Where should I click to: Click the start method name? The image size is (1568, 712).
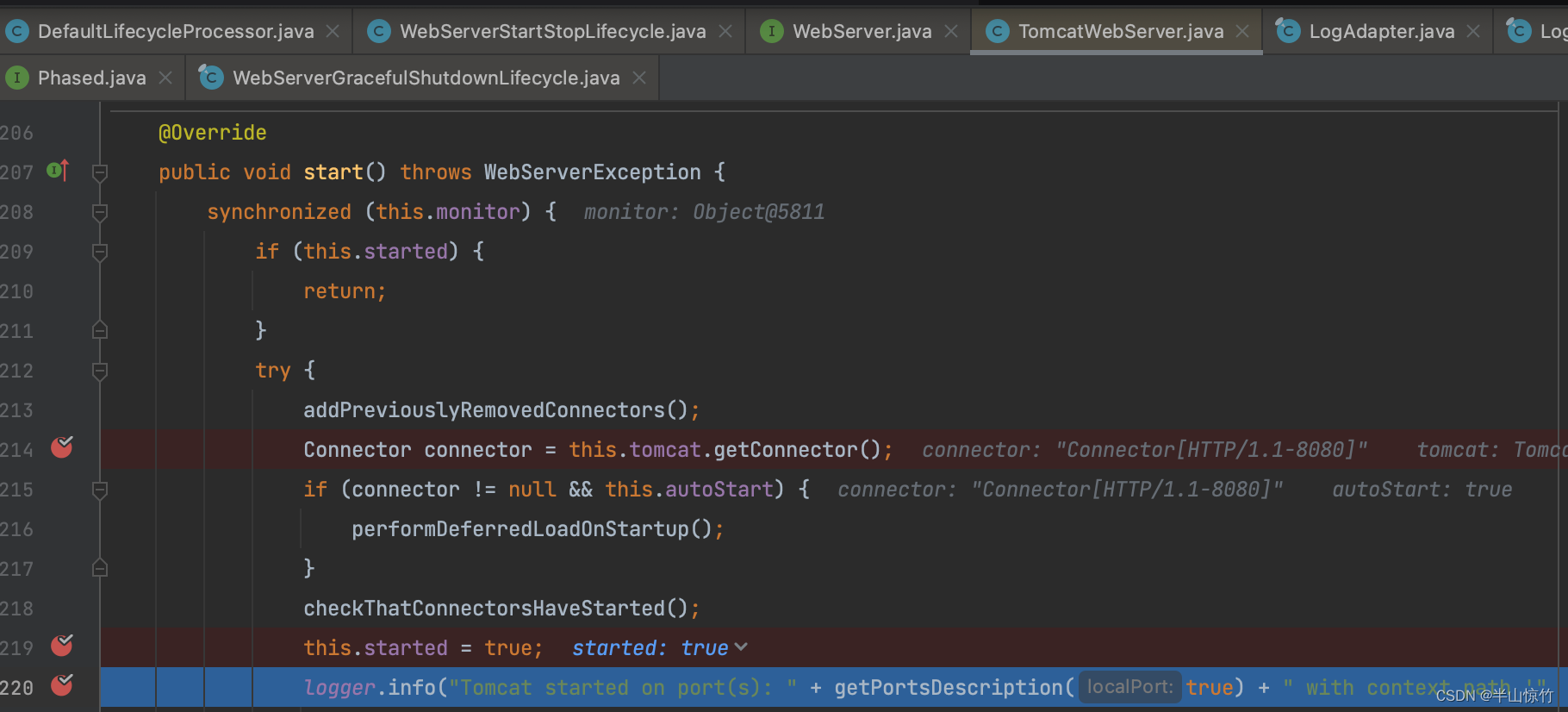[x=333, y=172]
